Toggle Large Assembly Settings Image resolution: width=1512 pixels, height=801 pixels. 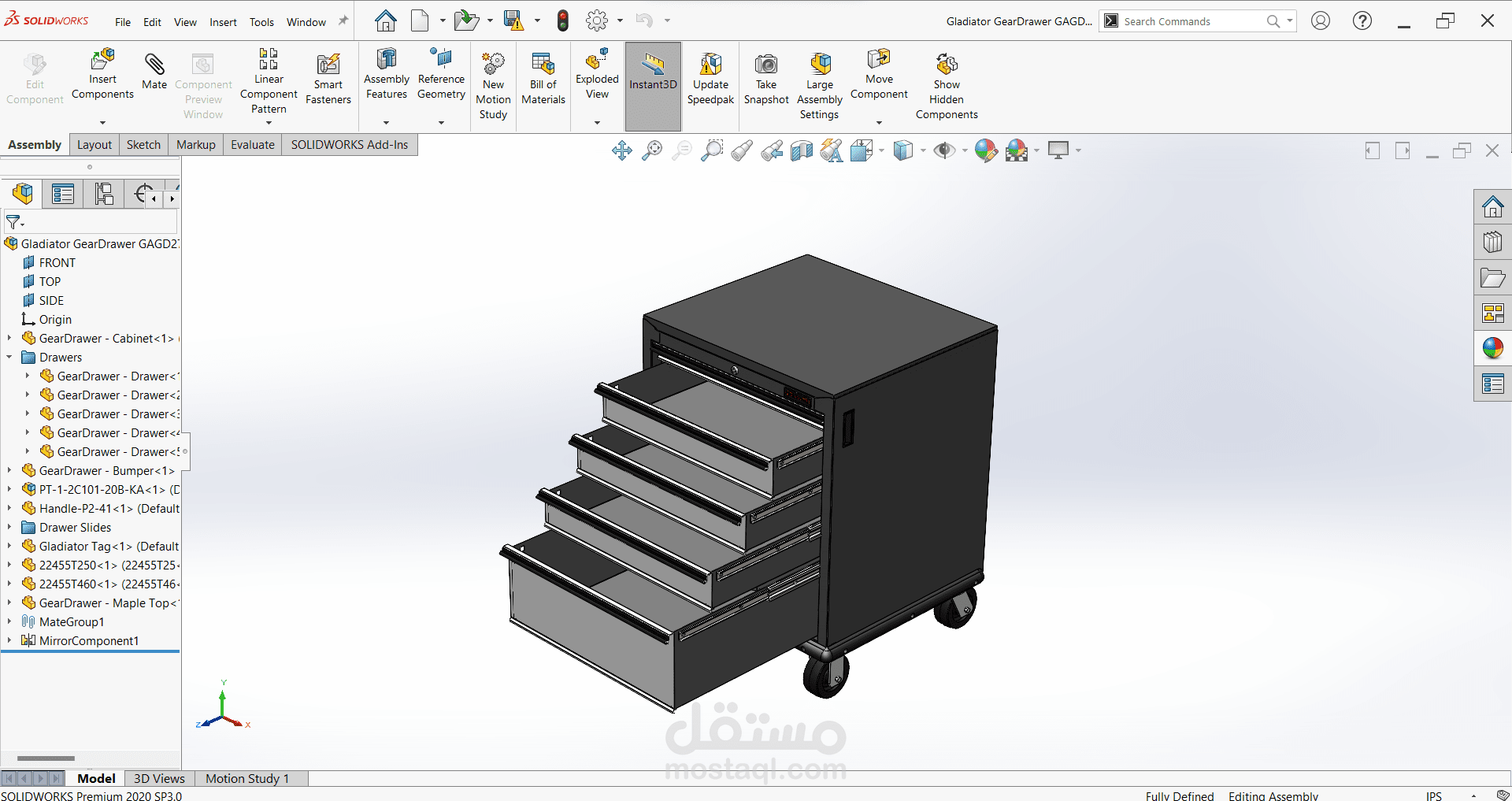pos(820,86)
